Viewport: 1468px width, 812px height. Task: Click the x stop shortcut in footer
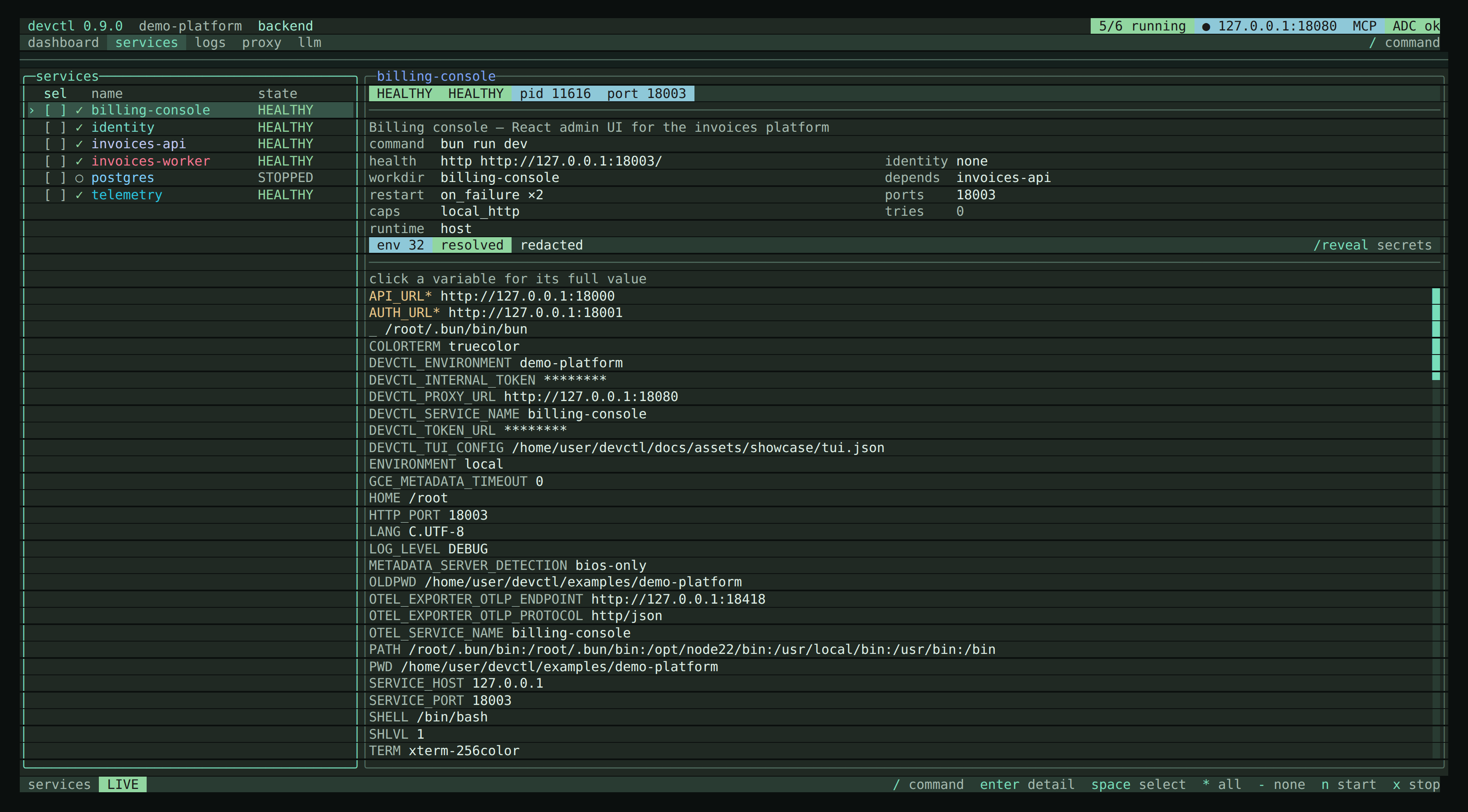tap(1416, 785)
